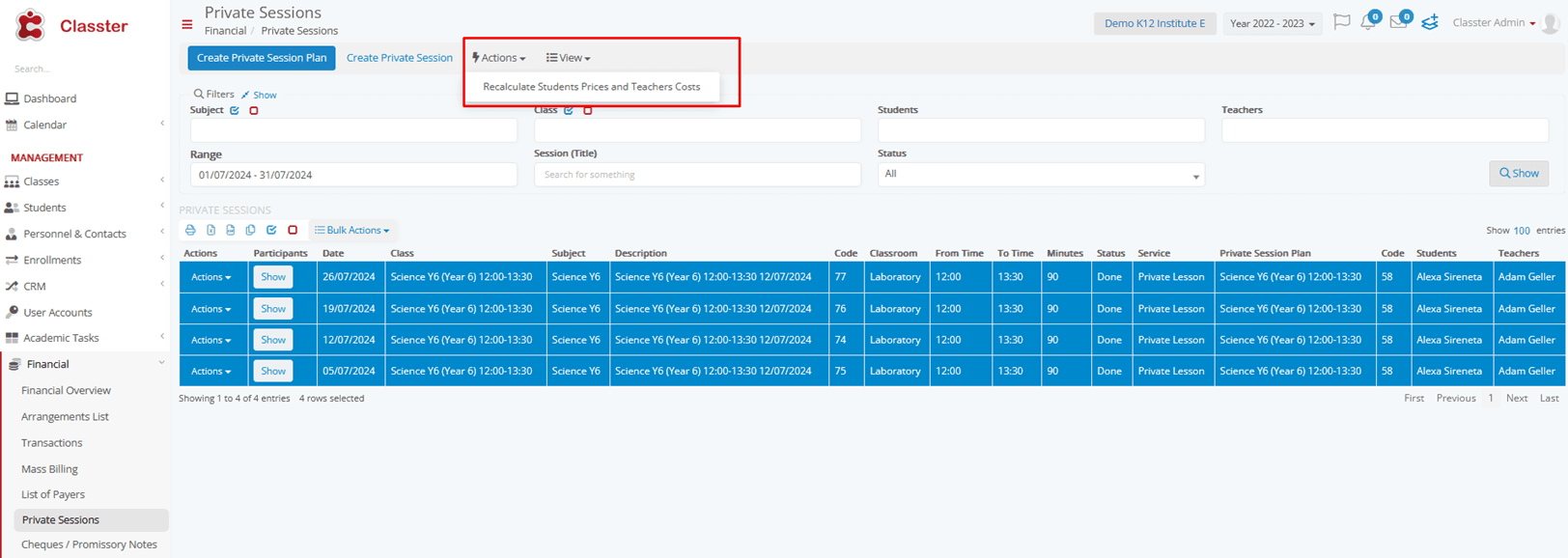Open Actions dropdown for 26/07/2024 row
Screen dimensions: 1568x558
210,277
